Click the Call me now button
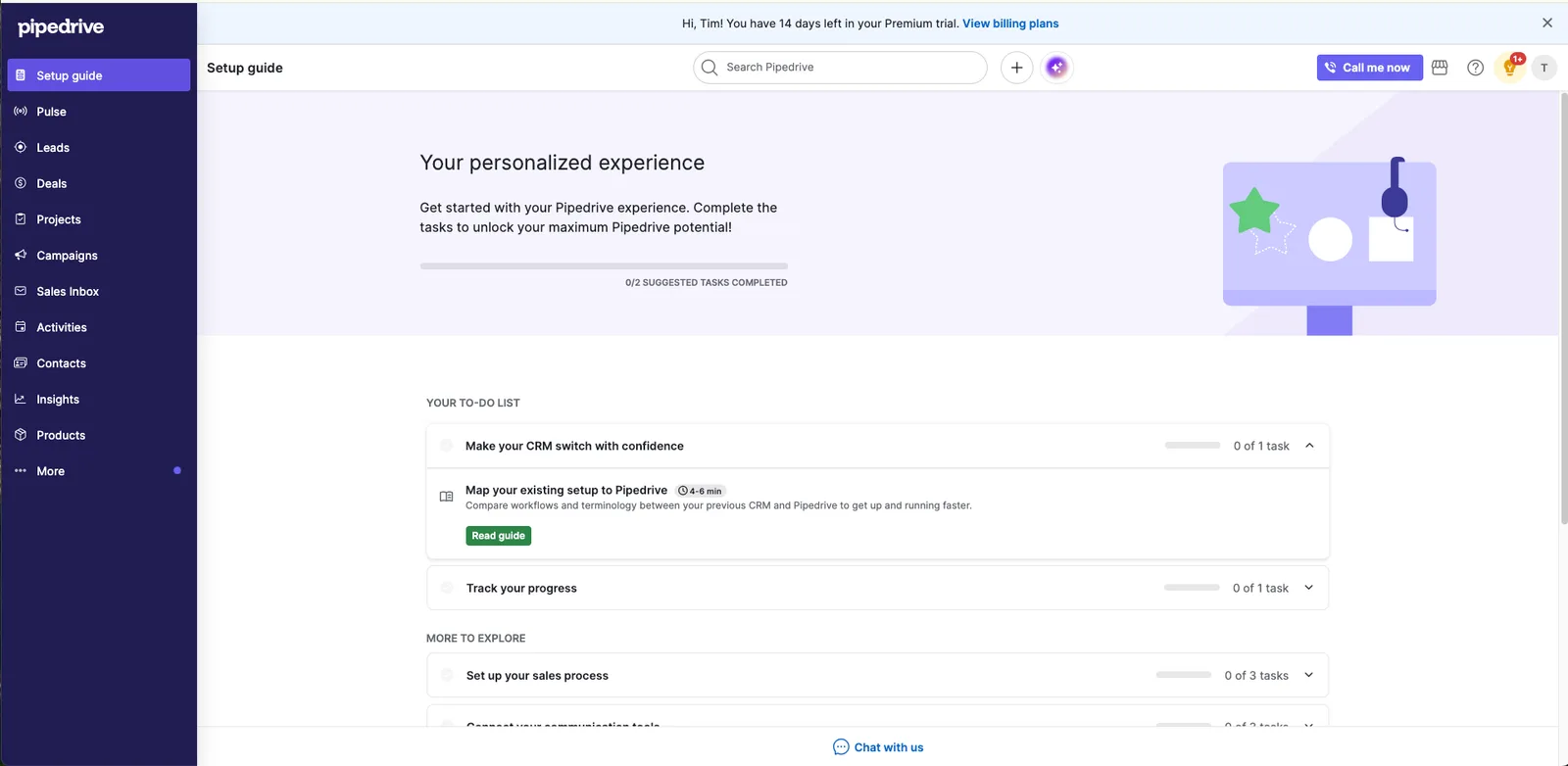 pyautogui.click(x=1370, y=68)
